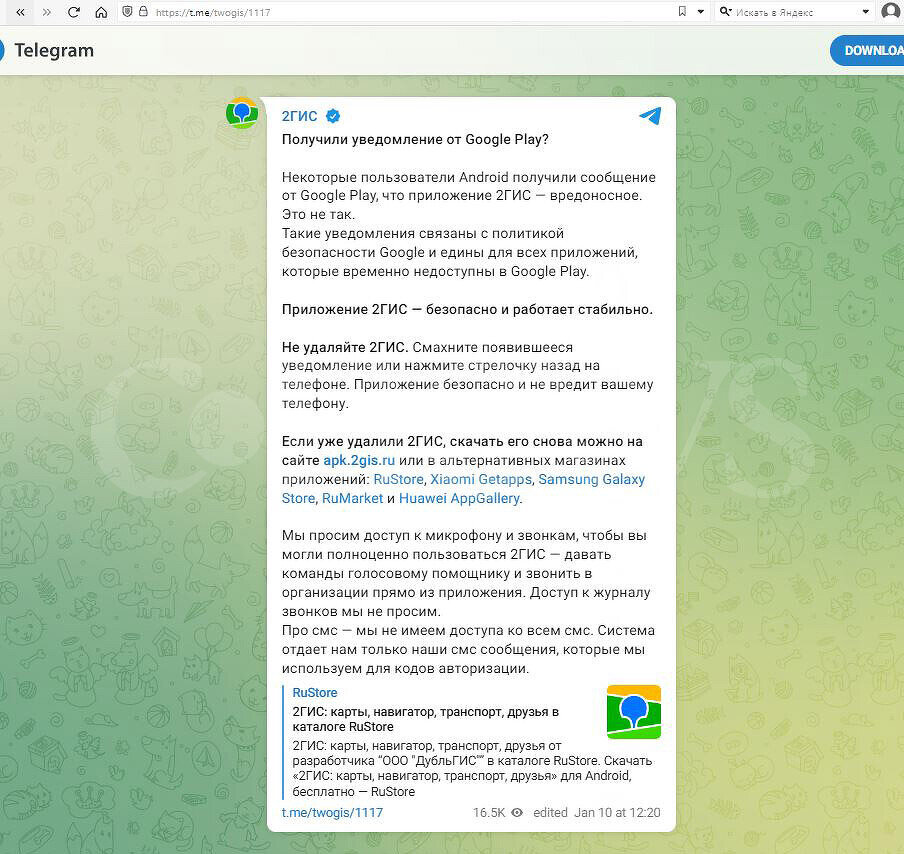Click the 'Jan 10 at 12:20' timestamp
904x854 pixels.
tap(617, 812)
